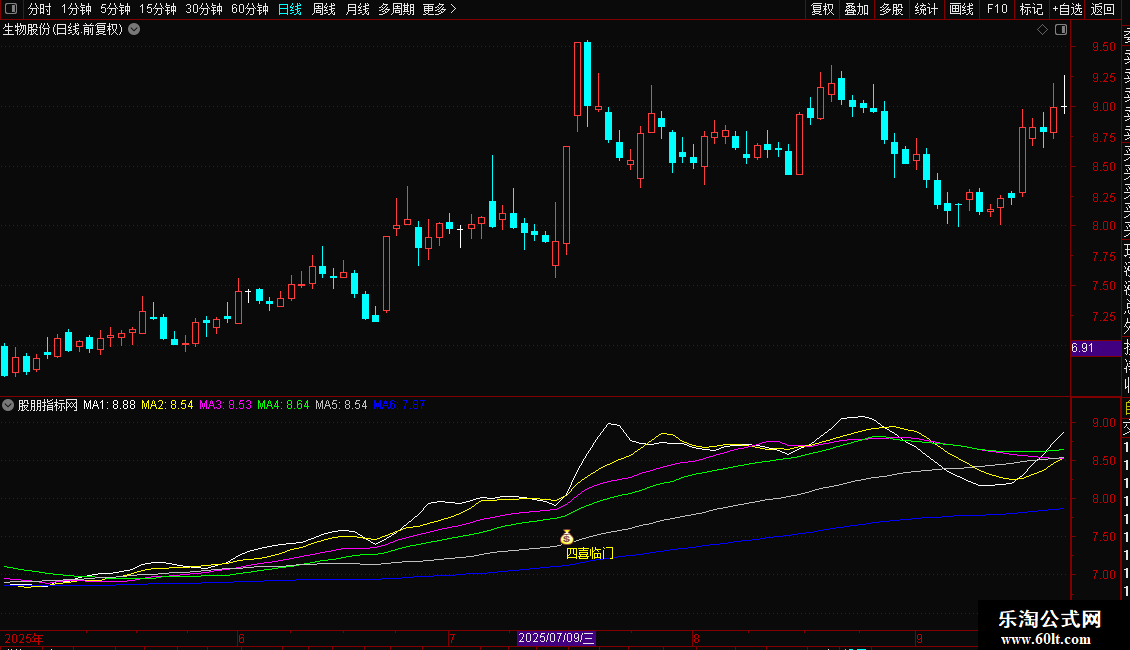Activate the 画线 drawing tool
This screenshot has width=1130, height=650.
click(x=961, y=9)
